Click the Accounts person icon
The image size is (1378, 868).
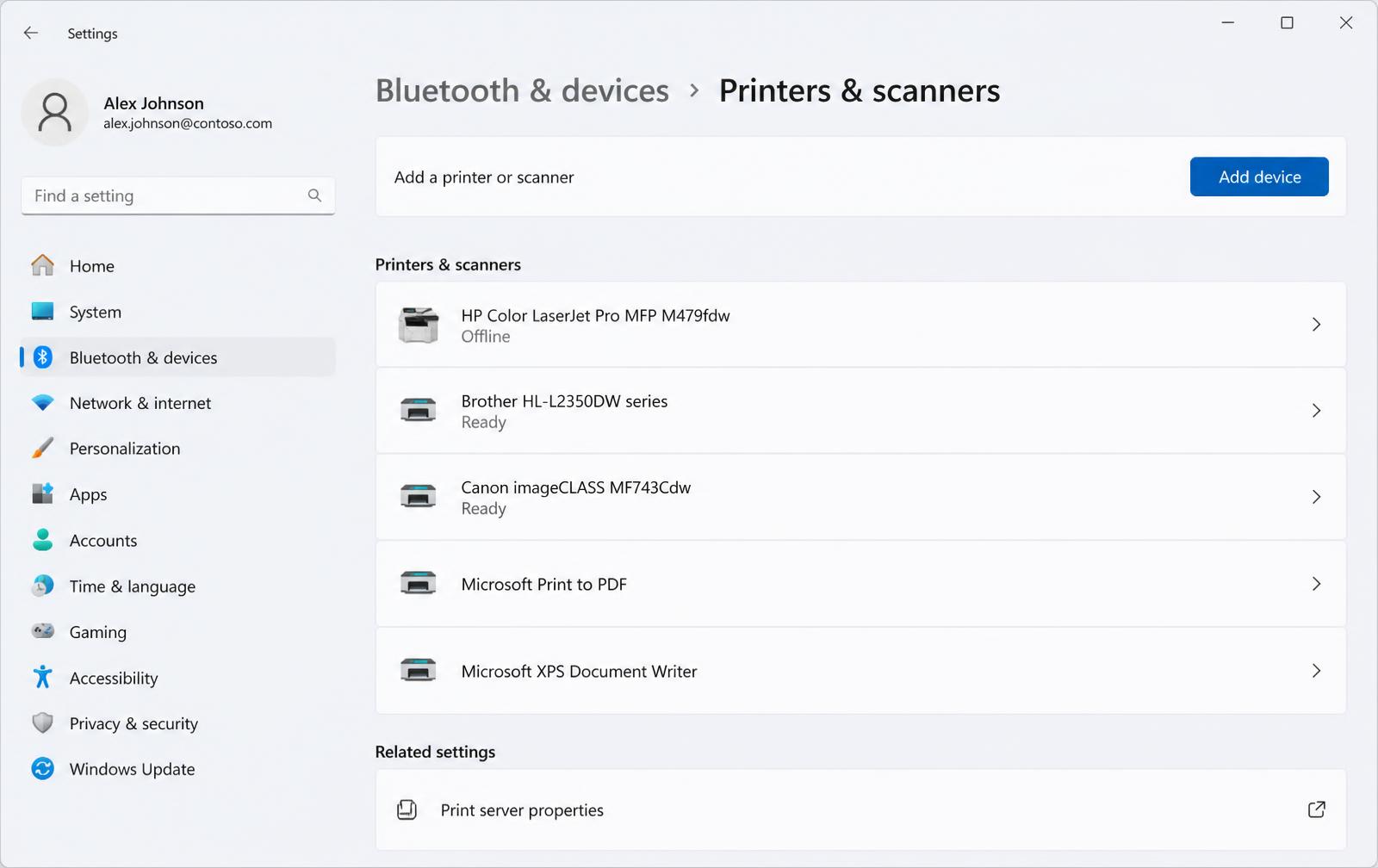point(42,540)
